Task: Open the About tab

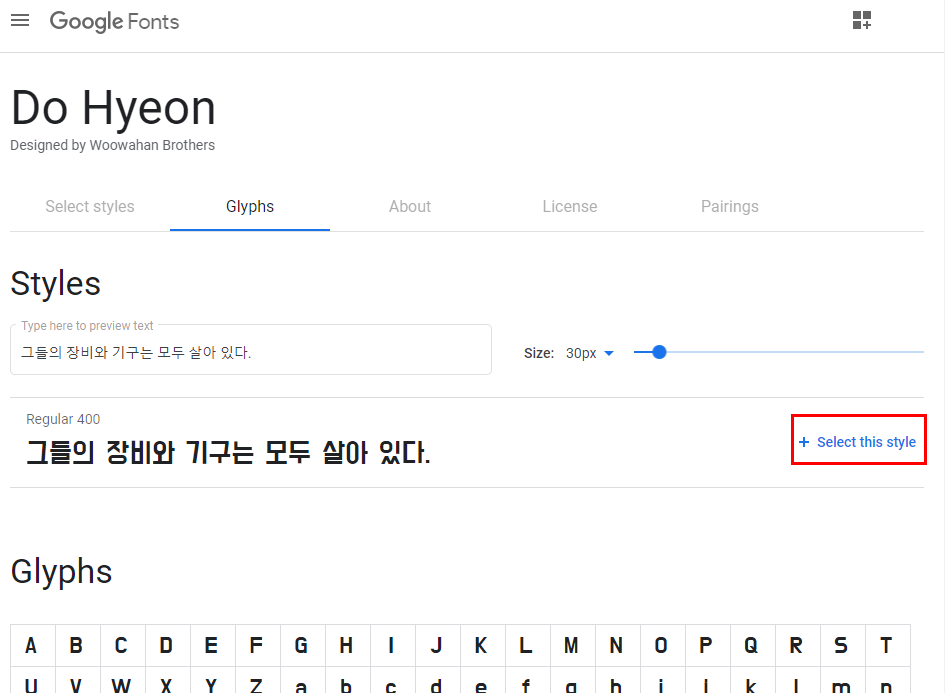Action: pyautogui.click(x=410, y=207)
